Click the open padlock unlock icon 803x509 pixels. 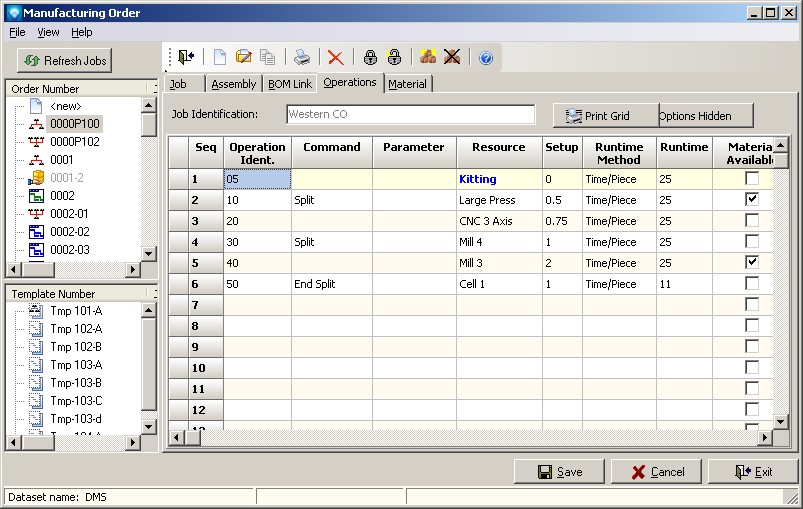coord(394,58)
